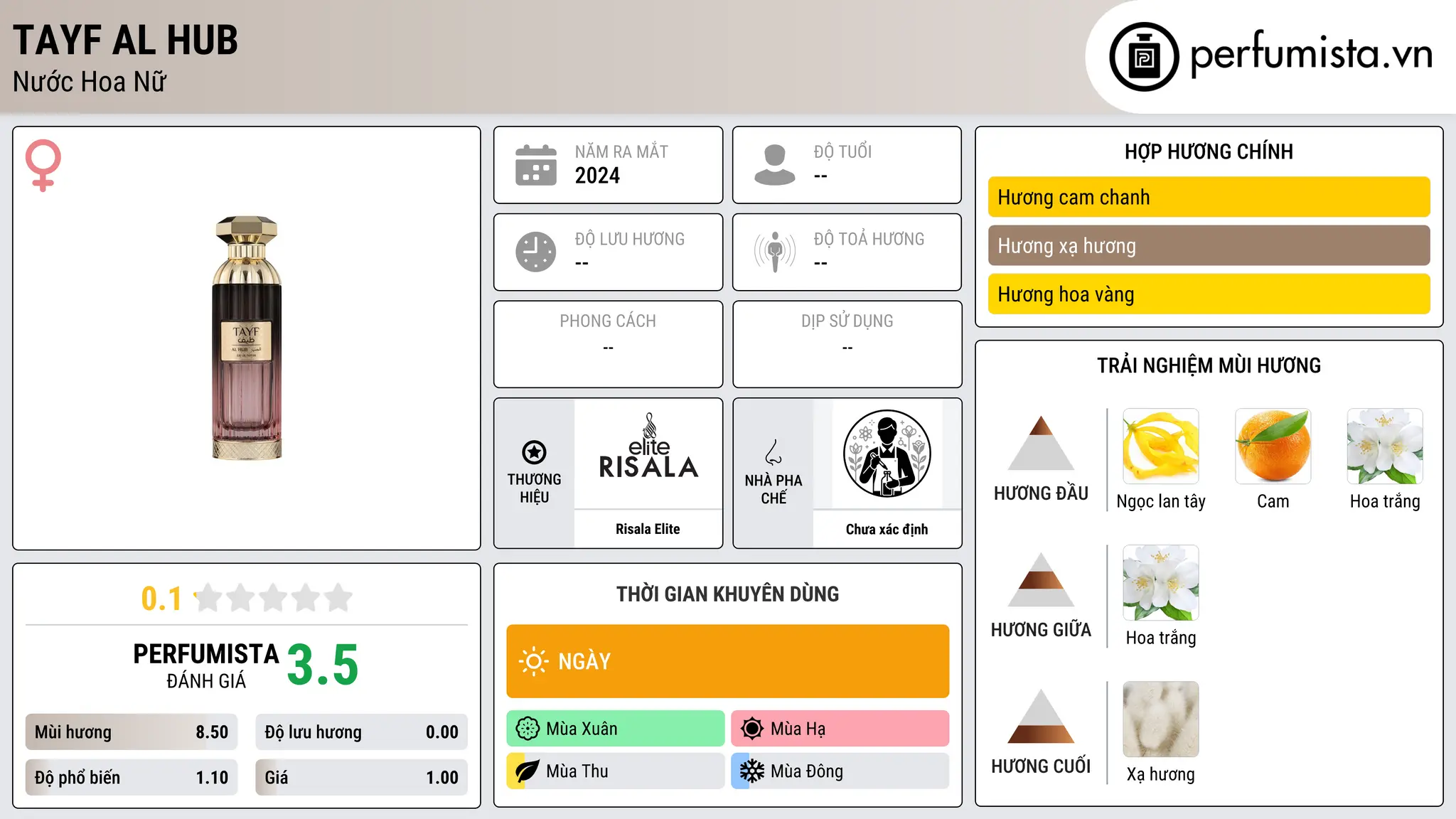Click the clock icon beside Độ lưu hương
The image size is (1456, 819).
[x=536, y=252]
